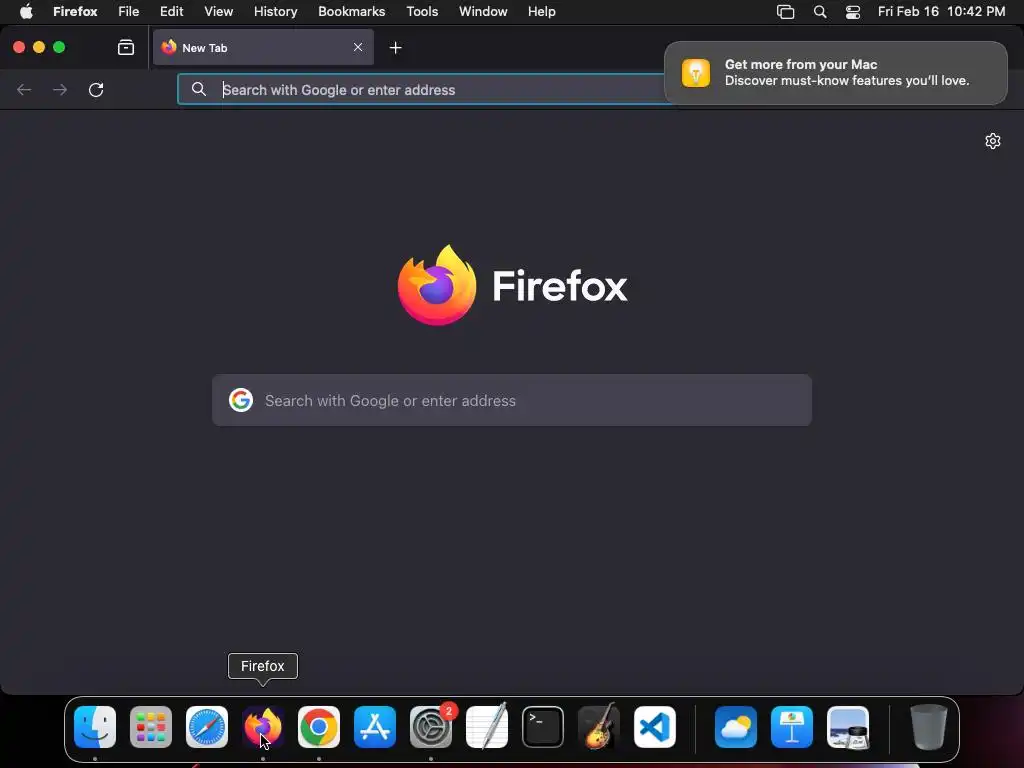Go back with the back arrow

[x=24, y=89]
